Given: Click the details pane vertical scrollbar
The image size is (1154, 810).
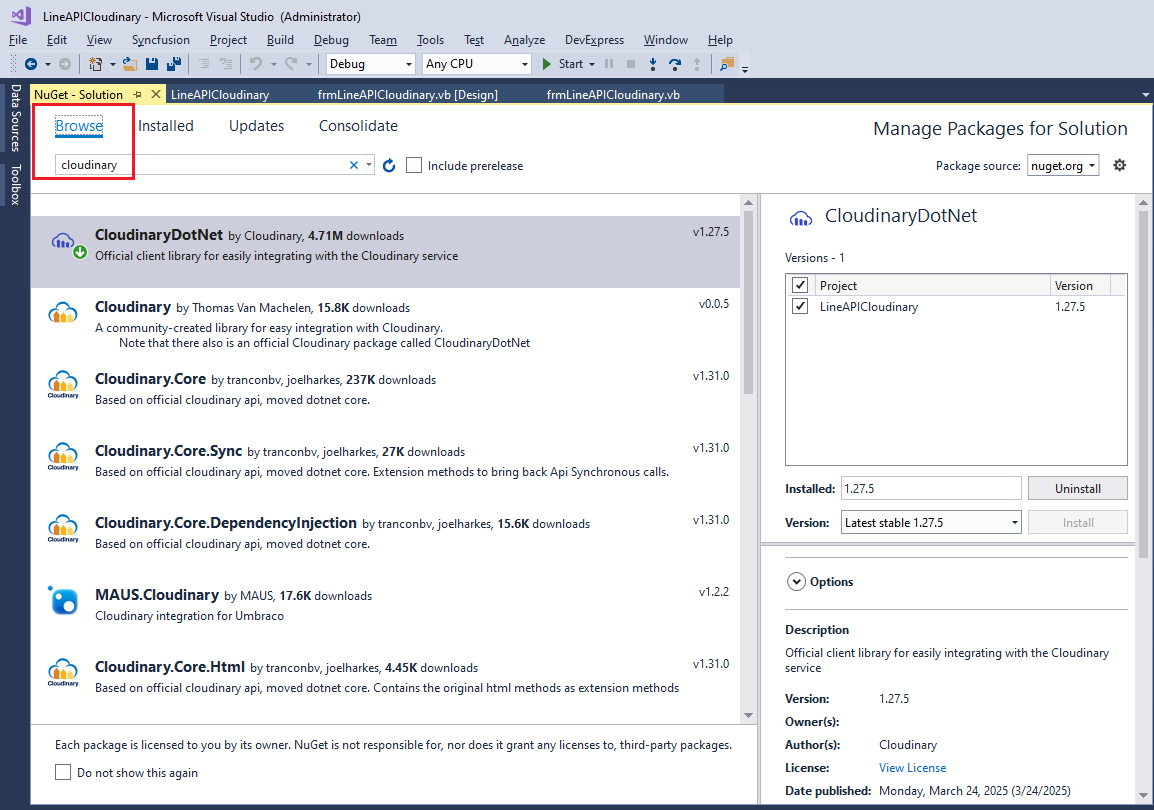Looking at the screenshot, I should (1143, 383).
